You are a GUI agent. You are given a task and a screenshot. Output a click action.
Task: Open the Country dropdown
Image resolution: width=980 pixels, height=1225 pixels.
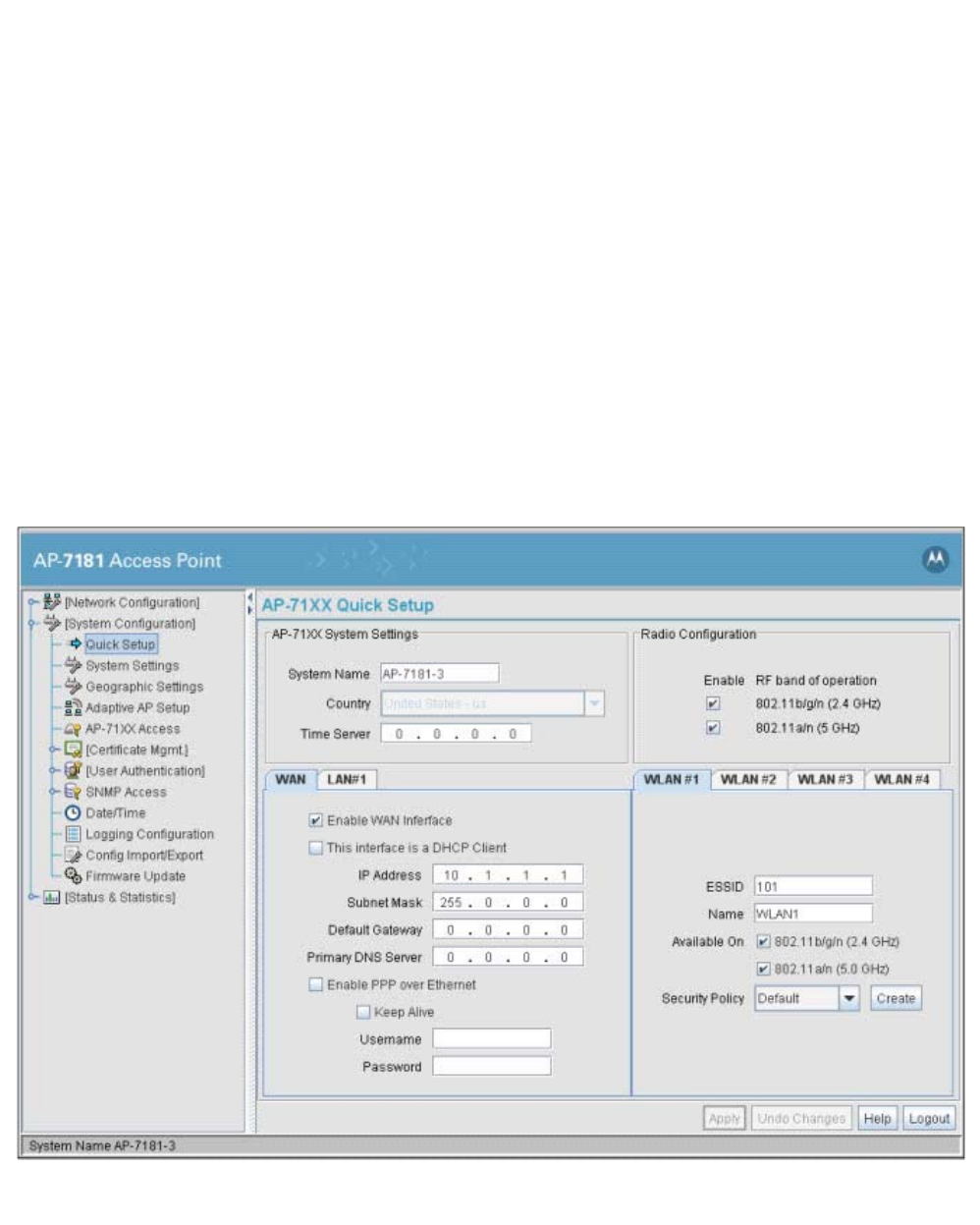(594, 703)
